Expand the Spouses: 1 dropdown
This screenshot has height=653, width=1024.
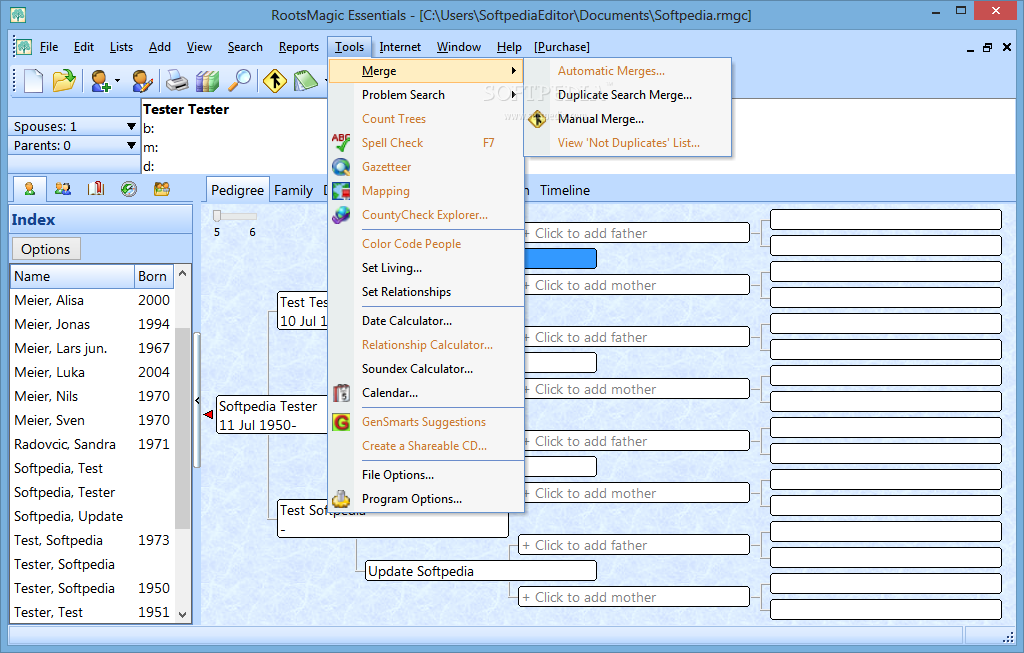[131, 126]
